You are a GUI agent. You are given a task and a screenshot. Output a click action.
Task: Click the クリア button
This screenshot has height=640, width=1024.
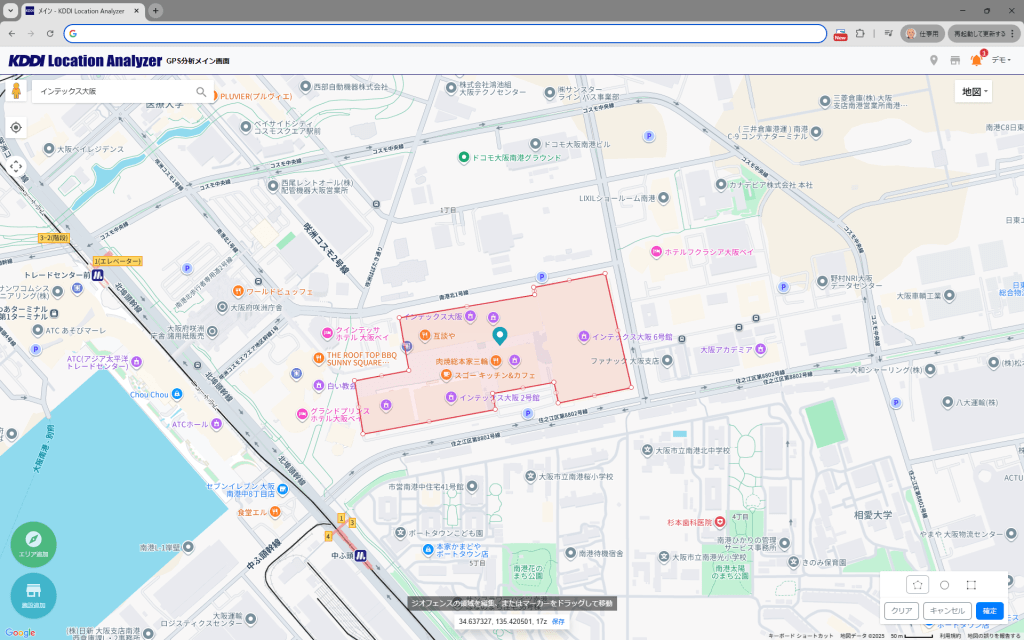[901, 611]
